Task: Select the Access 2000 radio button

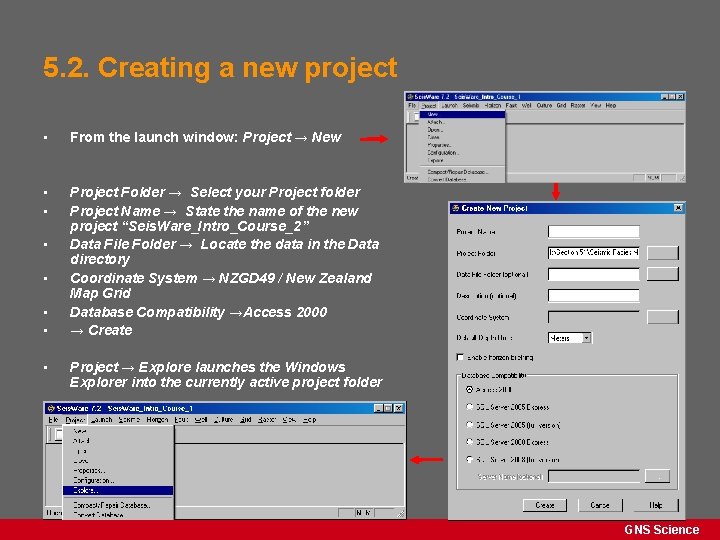Action: coord(469,389)
